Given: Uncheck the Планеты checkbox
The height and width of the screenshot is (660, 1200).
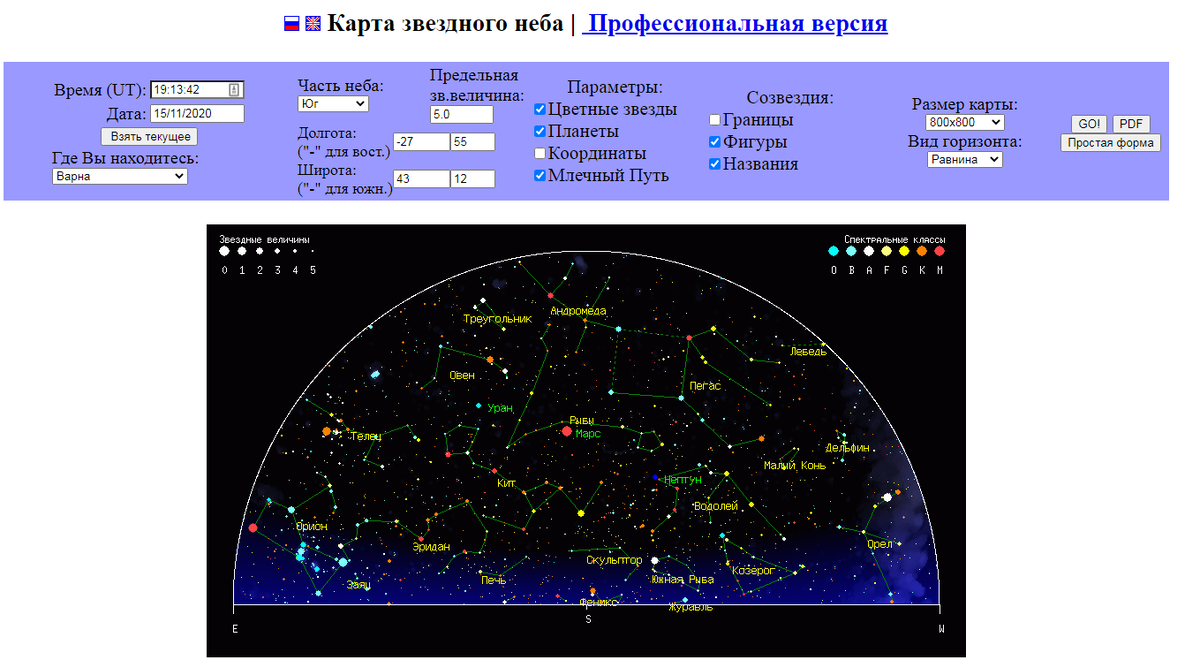Looking at the screenshot, I should pyautogui.click(x=539, y=130).
